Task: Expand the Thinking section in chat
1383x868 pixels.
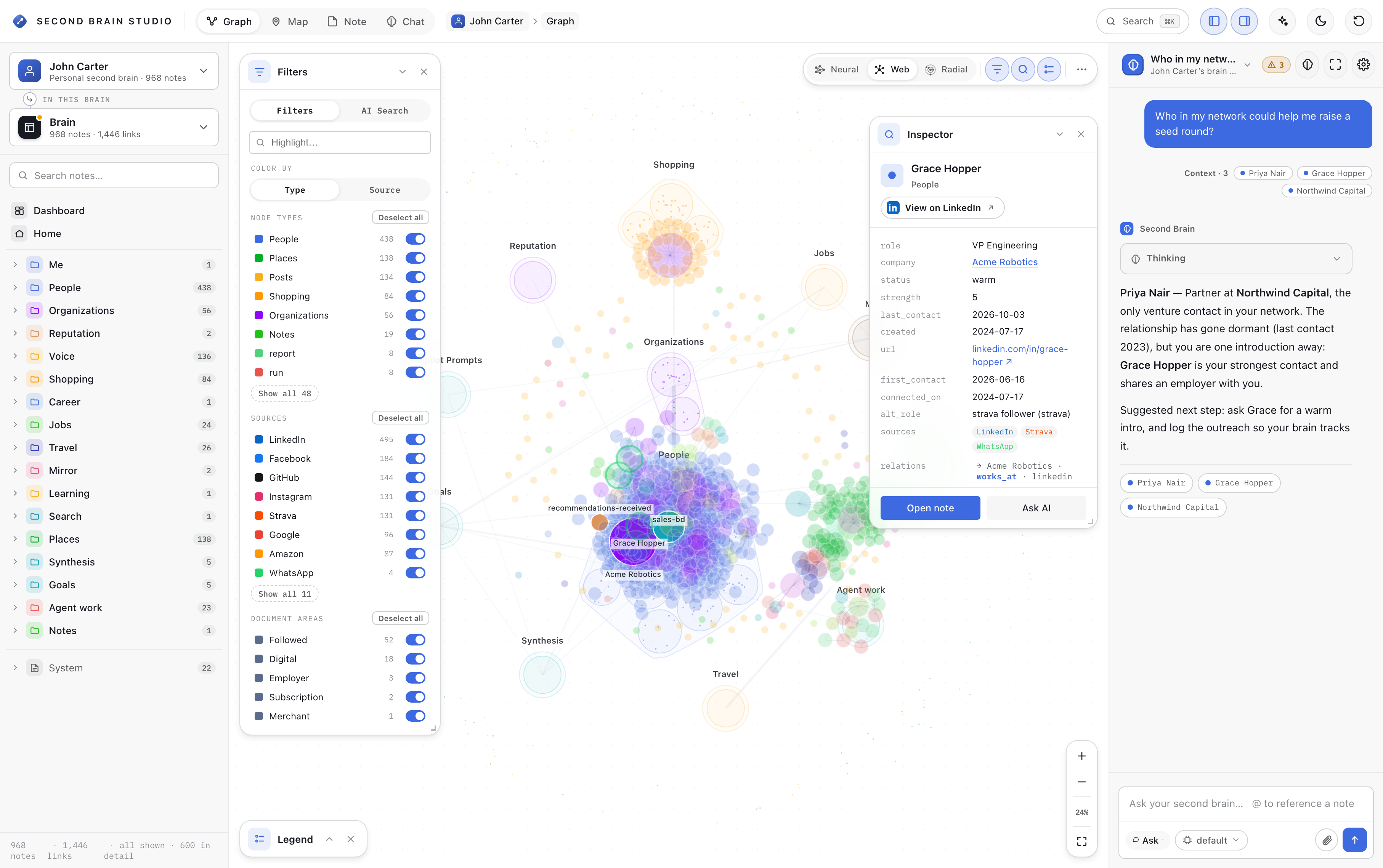Action: click(1236, 259)
